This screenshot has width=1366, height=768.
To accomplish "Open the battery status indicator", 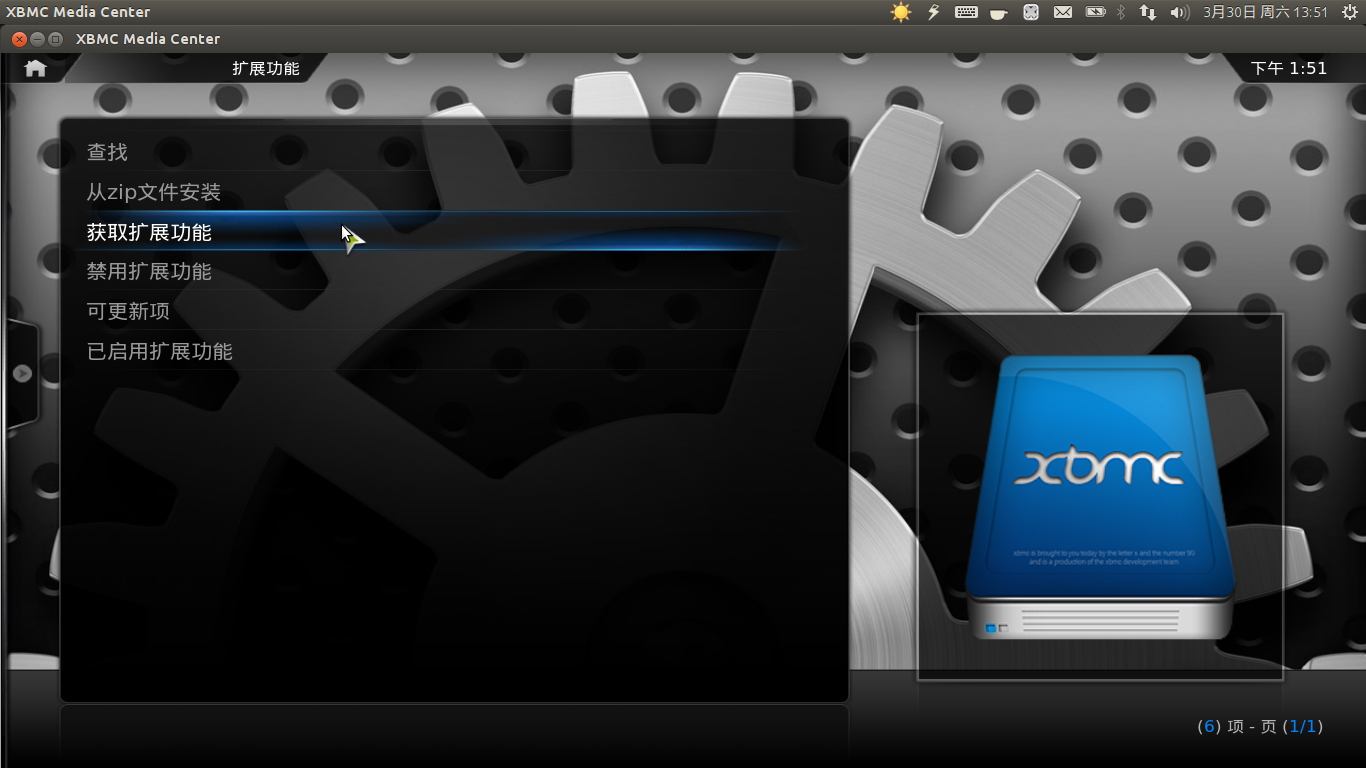I will point(1095,12).
